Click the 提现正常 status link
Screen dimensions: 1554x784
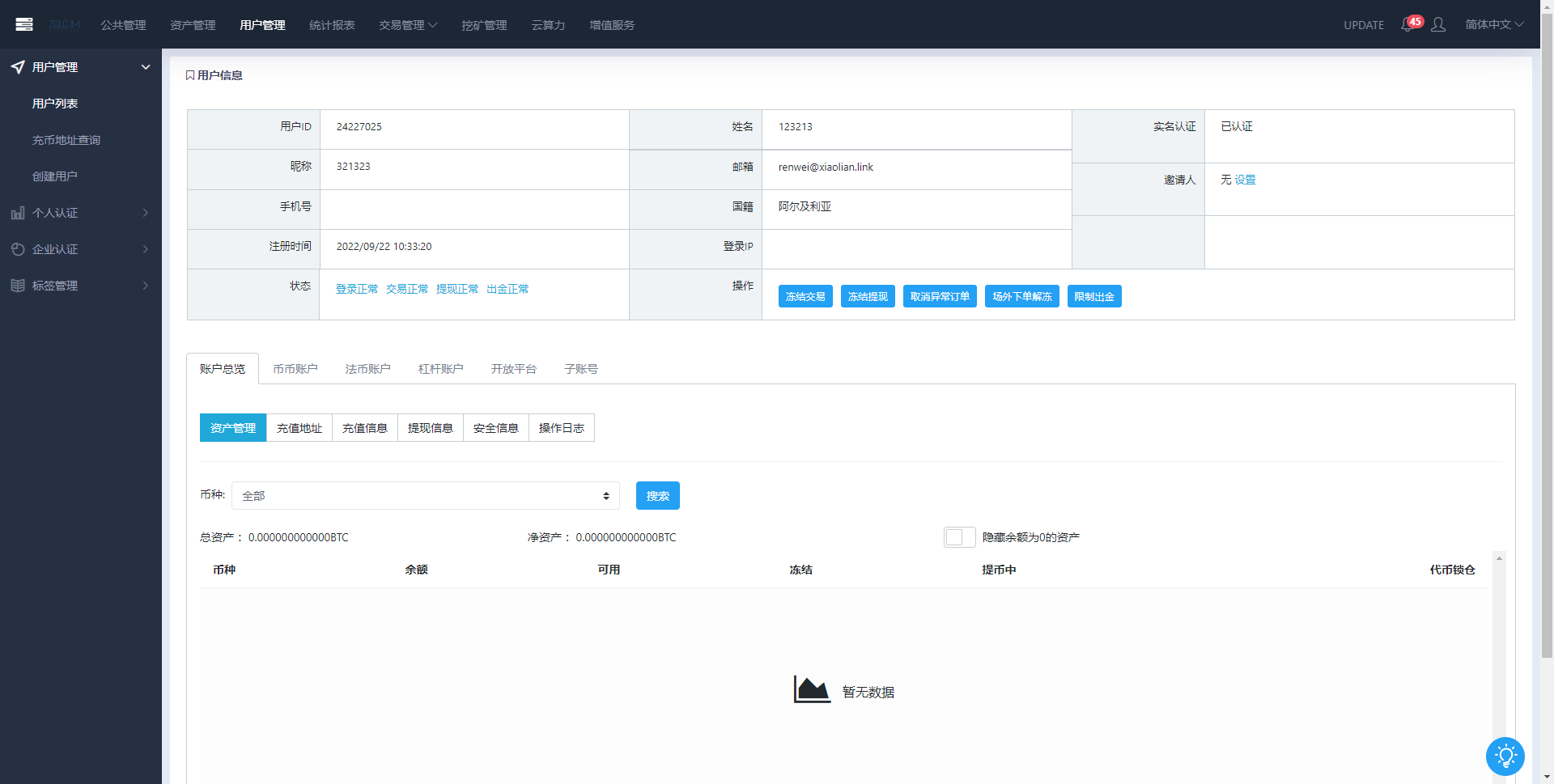[x=457, y=289]
